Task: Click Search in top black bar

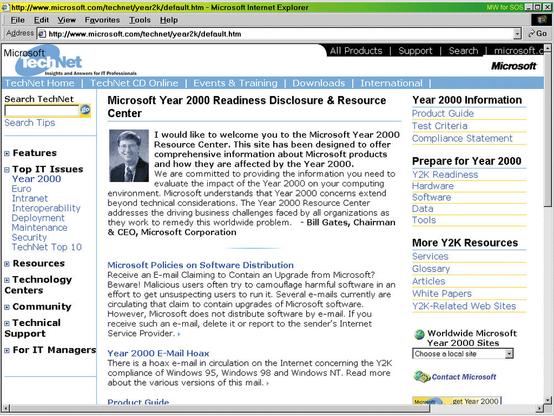Action: pos(463,51)
